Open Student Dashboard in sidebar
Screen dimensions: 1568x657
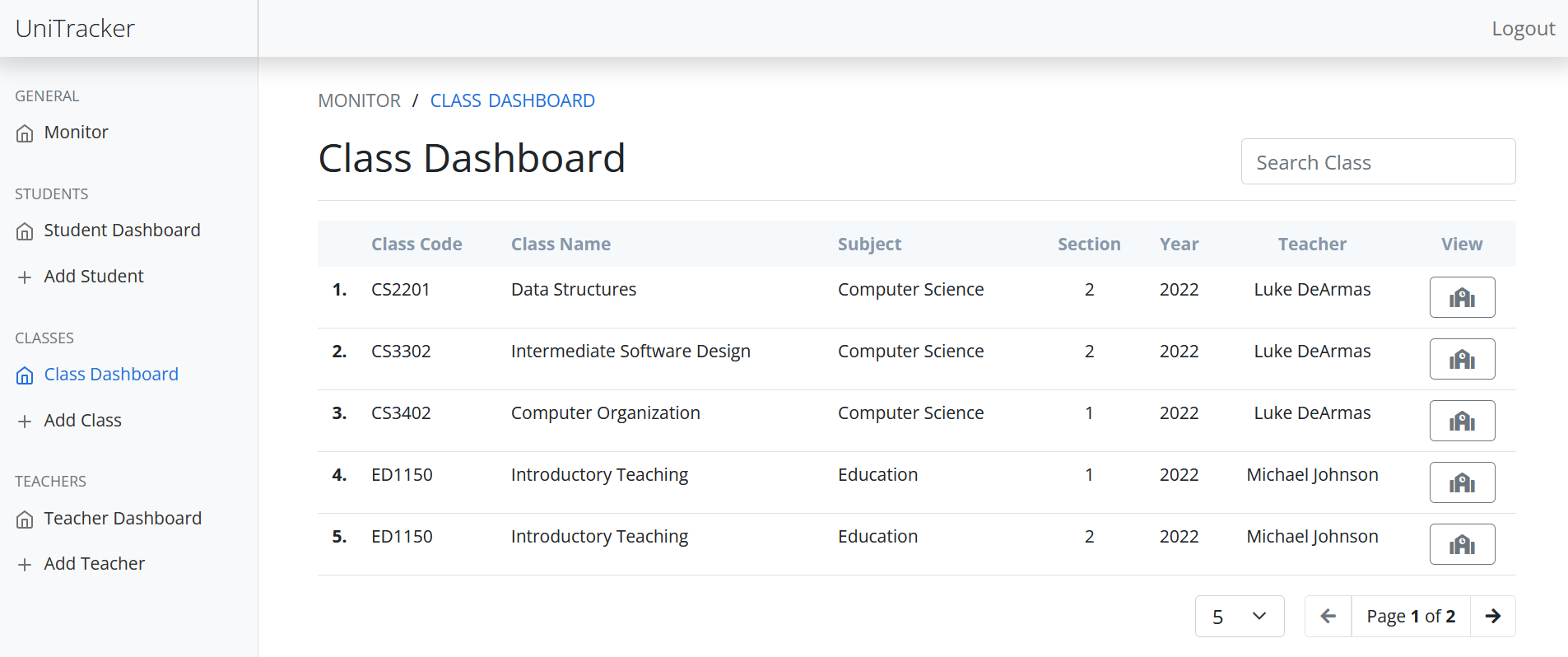click(x=122, y=231)
